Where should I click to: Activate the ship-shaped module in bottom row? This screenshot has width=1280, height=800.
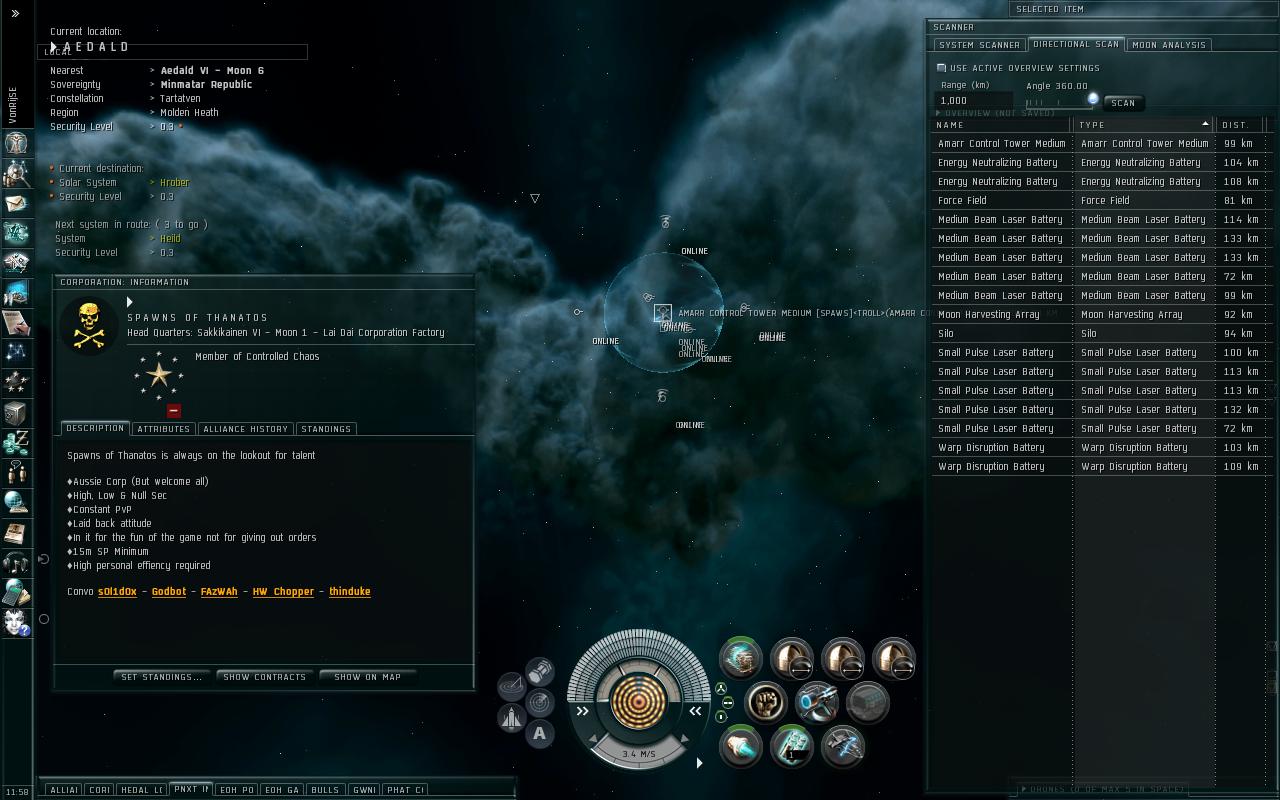point(843,747)
